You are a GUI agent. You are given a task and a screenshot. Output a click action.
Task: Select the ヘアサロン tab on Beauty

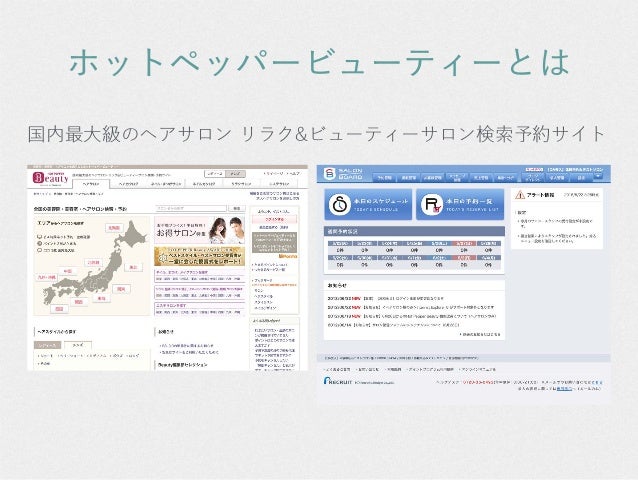point(91,184)
